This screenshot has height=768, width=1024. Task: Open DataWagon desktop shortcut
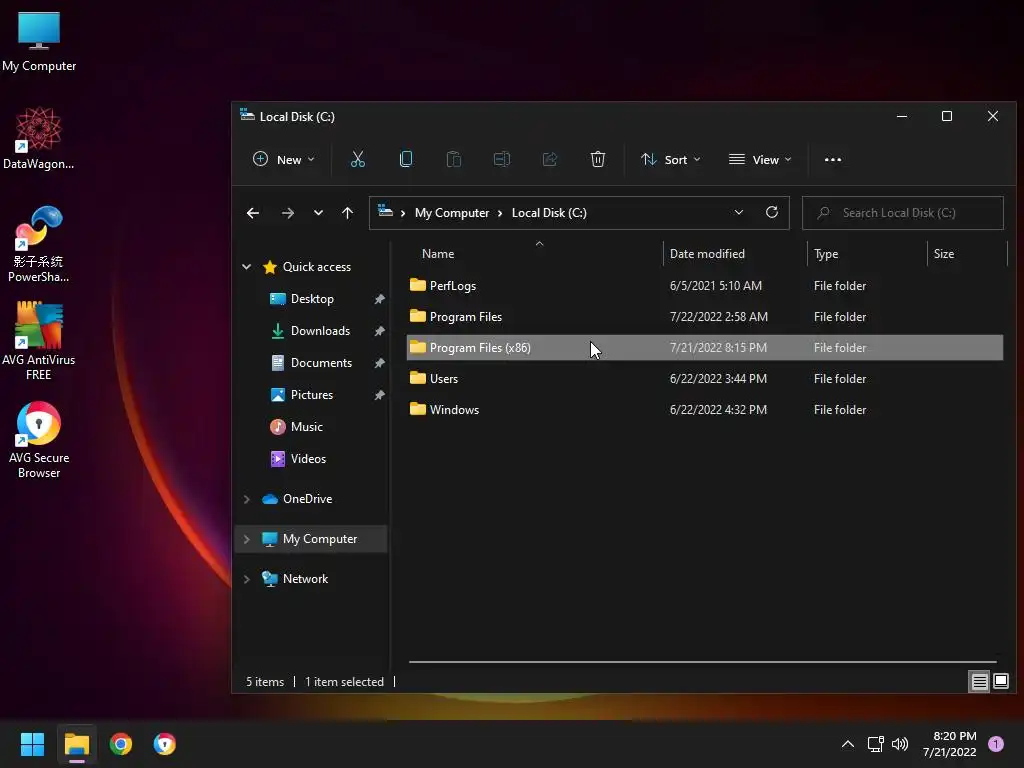pyautogui.click(x=39, y=138)
